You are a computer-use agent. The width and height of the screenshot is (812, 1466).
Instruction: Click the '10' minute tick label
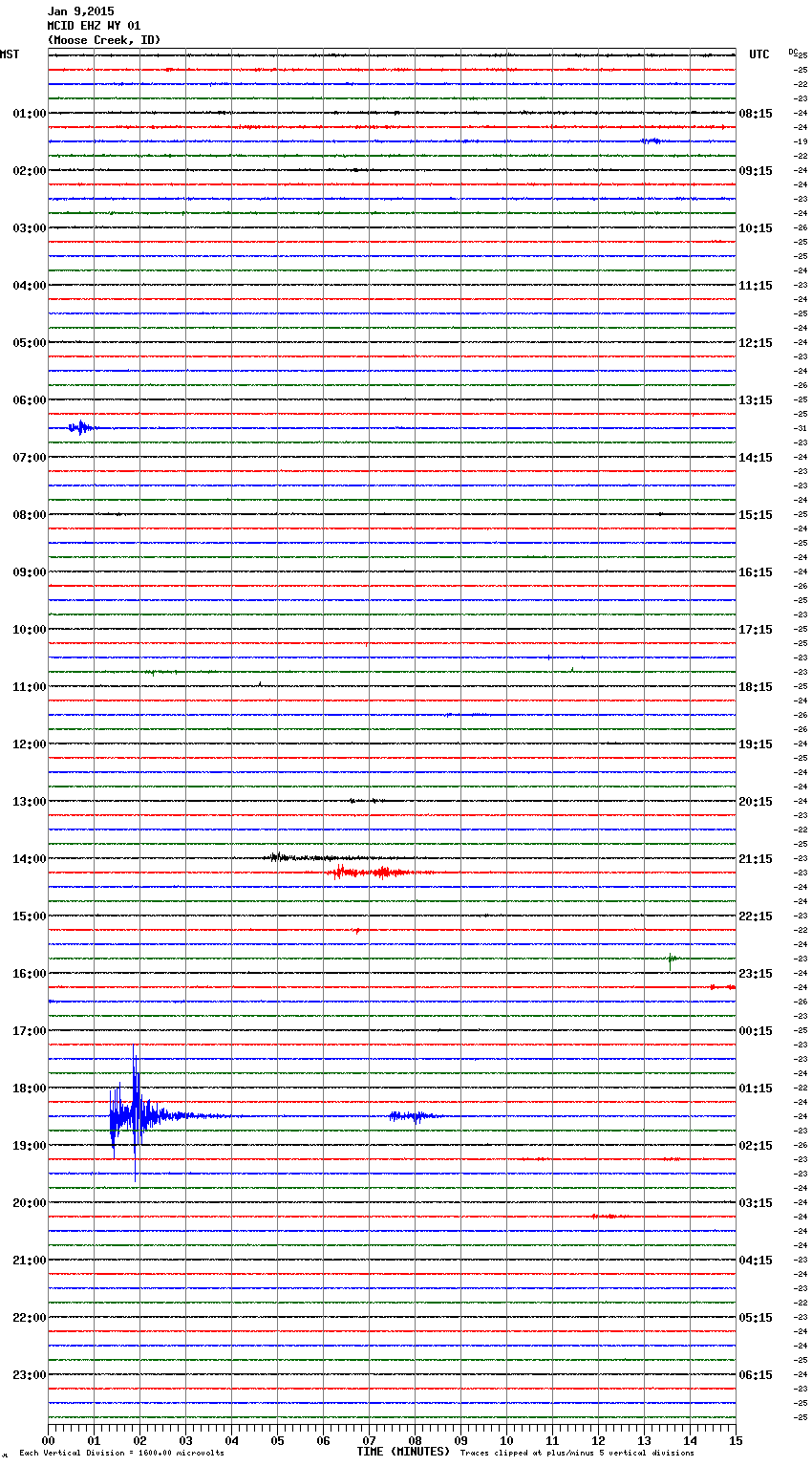(506, 1440)
